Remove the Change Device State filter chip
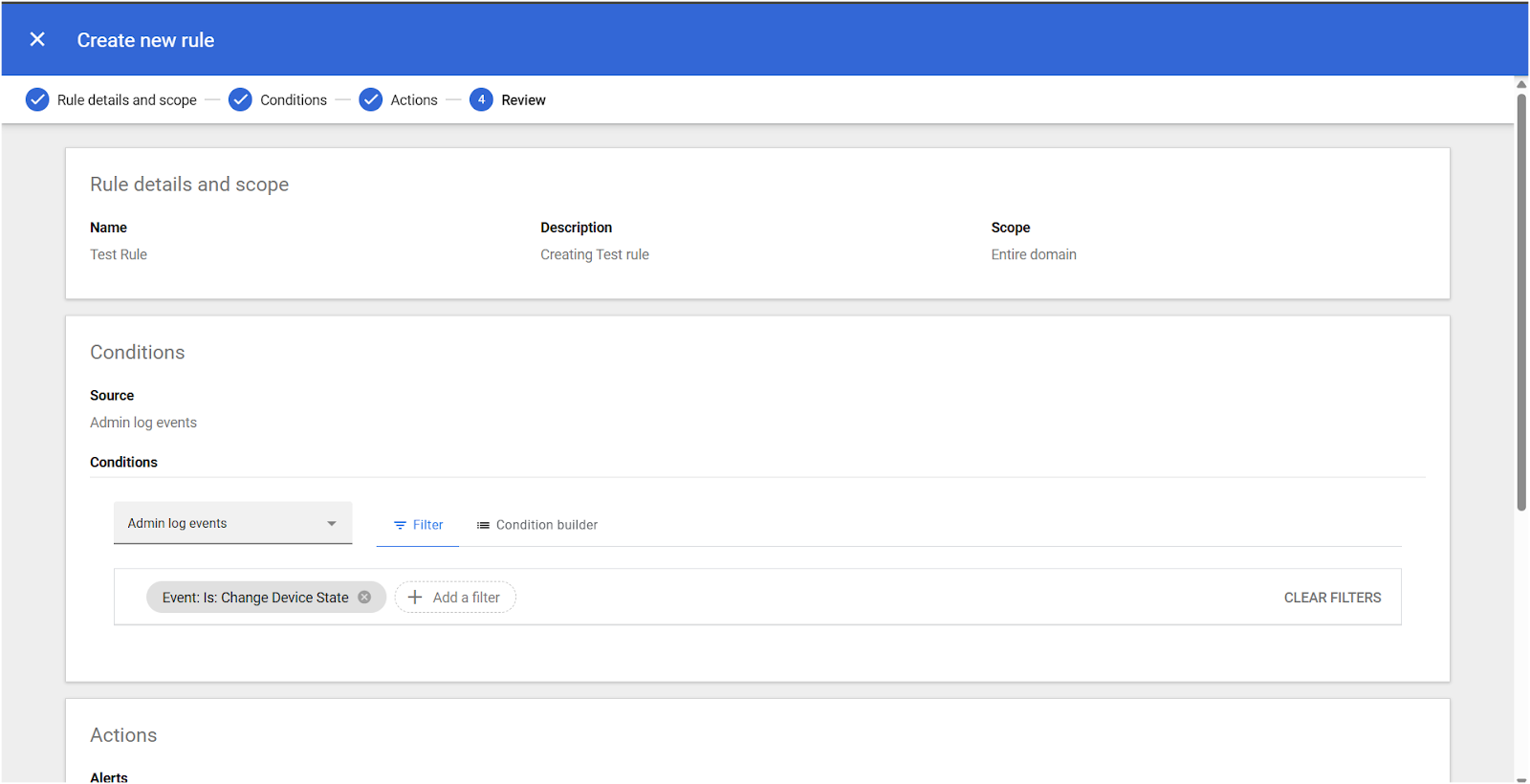This screenshot has width=1530, height=784. 364,597
